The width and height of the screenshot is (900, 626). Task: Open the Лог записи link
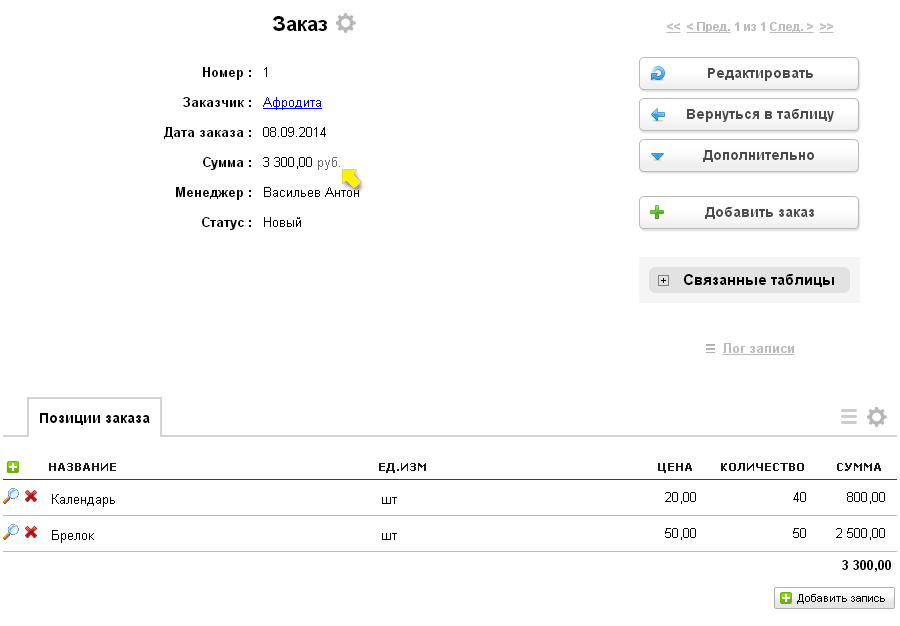758,349
